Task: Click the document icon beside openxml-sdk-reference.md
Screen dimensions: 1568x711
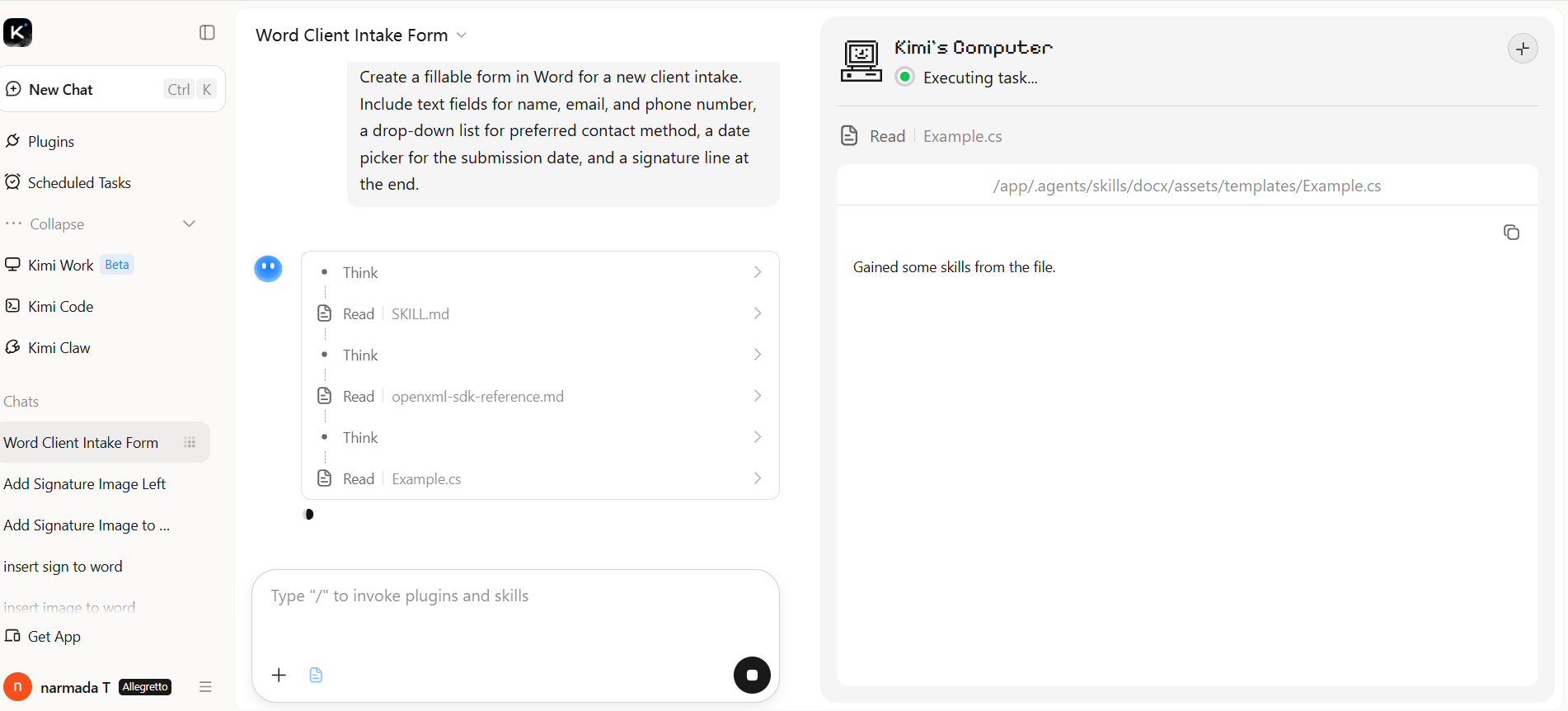Action: tap(325, 396)
